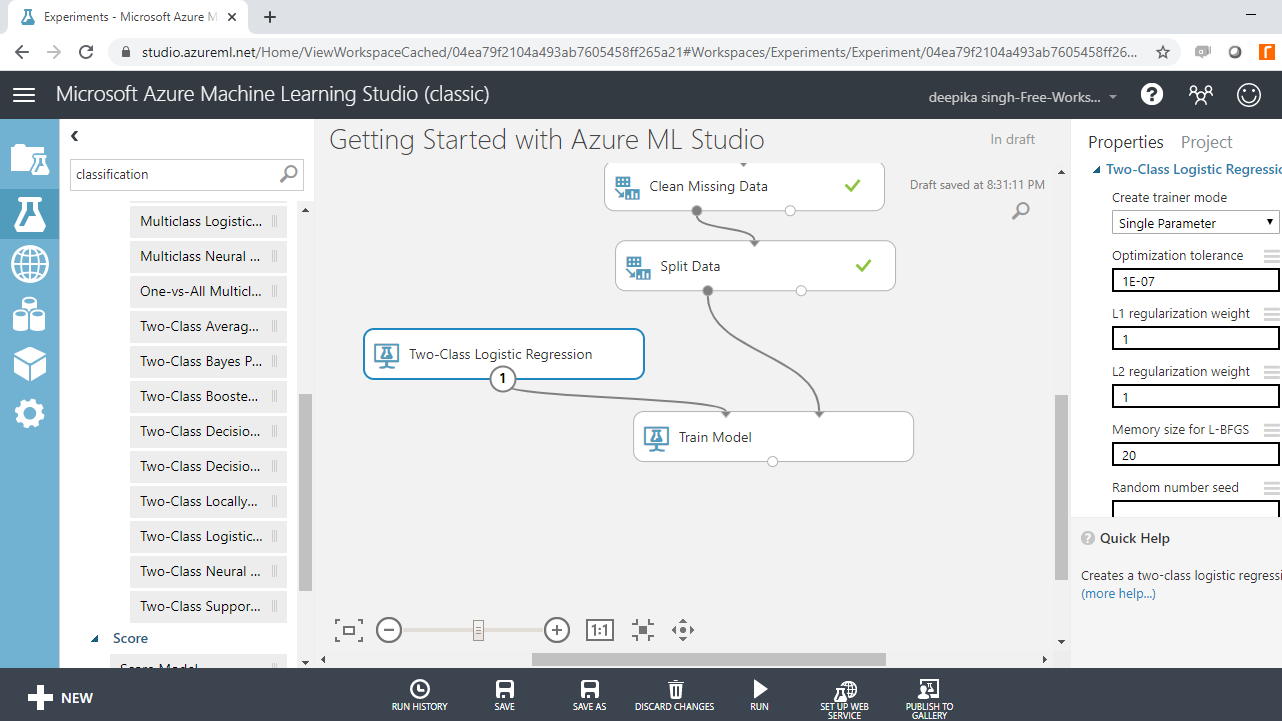Open the Projects sidebar icon
This screenshot has height=721, width=1282.
[29, 158]
